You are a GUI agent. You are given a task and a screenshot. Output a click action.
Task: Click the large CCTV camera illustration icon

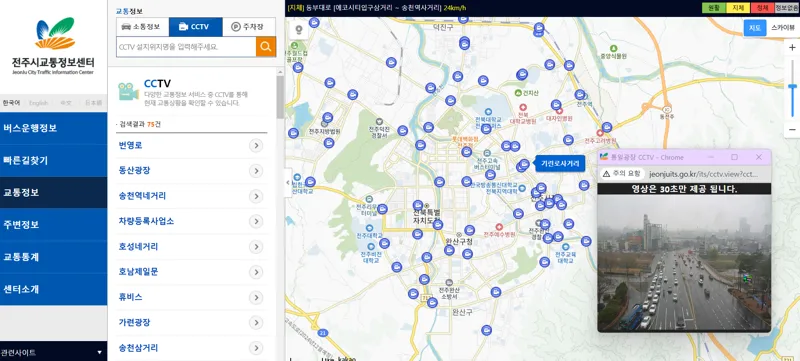click(x=129, y=91)
